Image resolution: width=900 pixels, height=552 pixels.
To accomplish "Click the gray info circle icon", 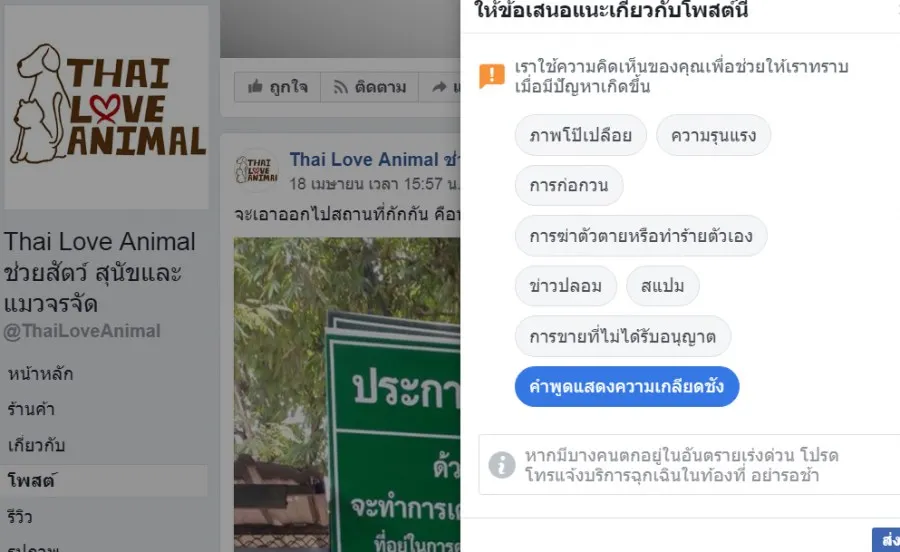I will tap(502, 465).
